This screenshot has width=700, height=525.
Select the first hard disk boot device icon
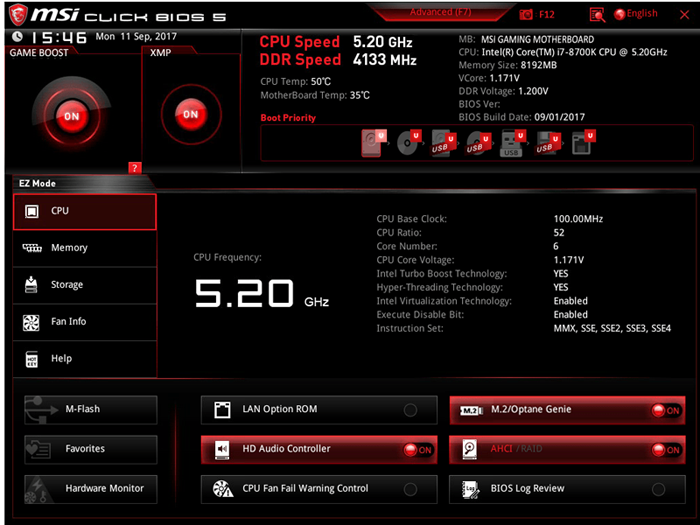[x=373, y=143]
